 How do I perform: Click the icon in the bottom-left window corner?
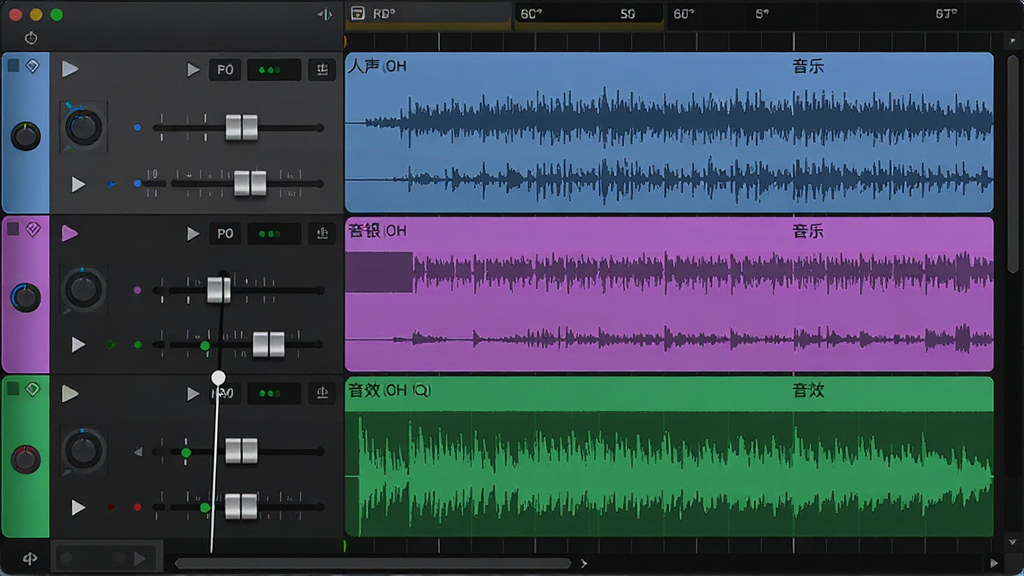[x=29, y=558]
